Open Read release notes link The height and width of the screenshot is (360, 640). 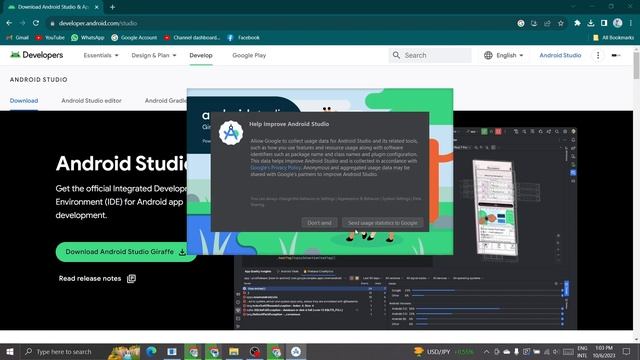[x=97, y=278]
